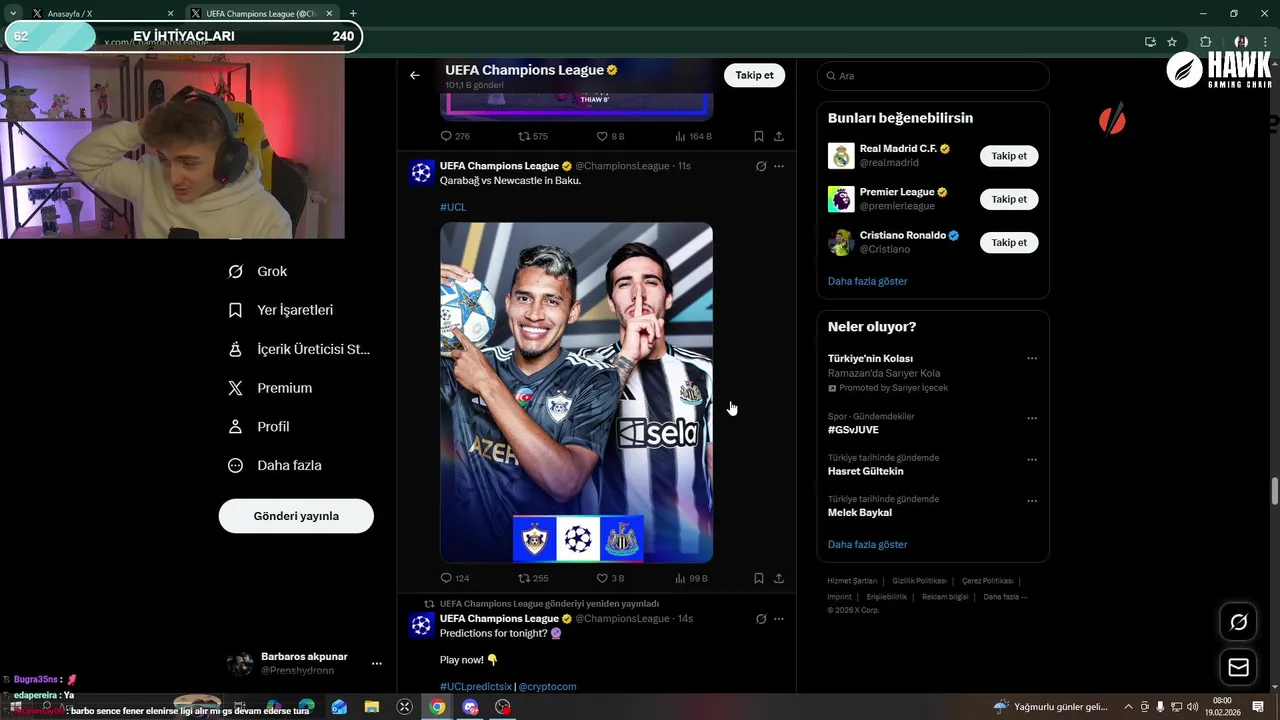Follow Cristiano Ronaldo with Takip et

(1009, 242)
